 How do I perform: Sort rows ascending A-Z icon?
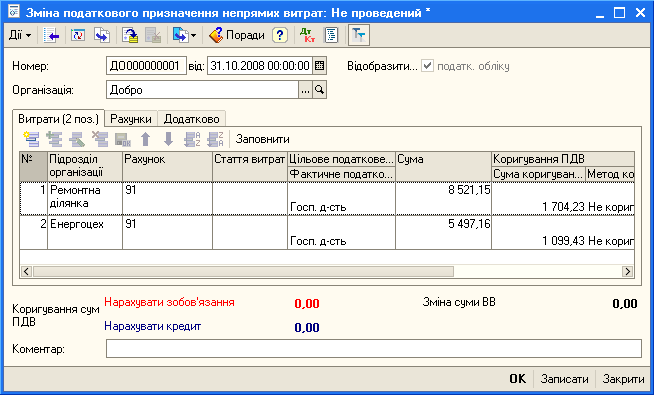click(192, 139)
